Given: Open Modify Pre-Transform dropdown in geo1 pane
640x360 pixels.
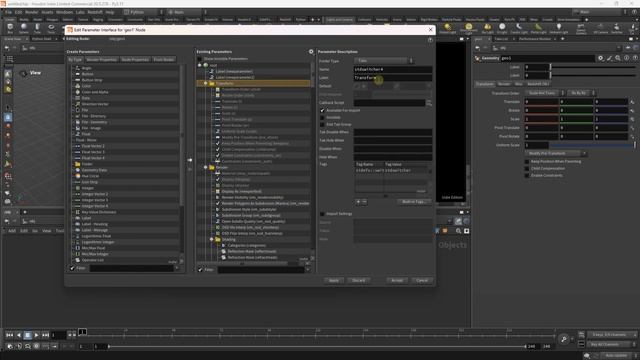Looking at the screenshot, I should (x=556, y=153).
